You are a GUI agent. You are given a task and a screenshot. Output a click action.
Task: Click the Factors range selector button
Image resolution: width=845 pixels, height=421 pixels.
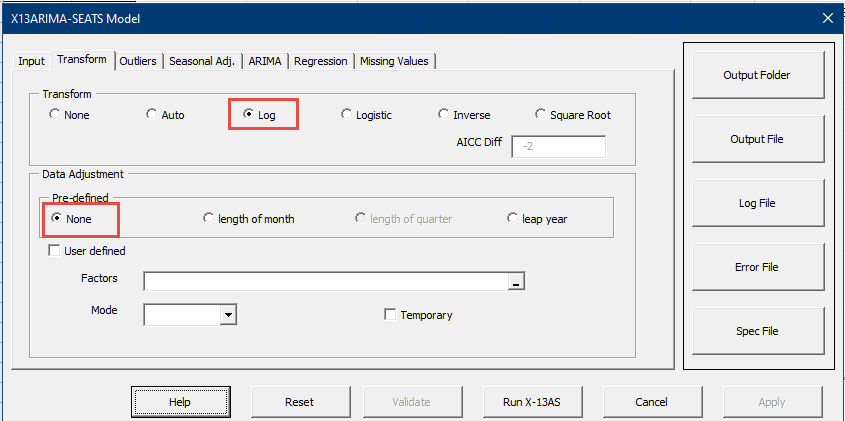click(516, 281)
